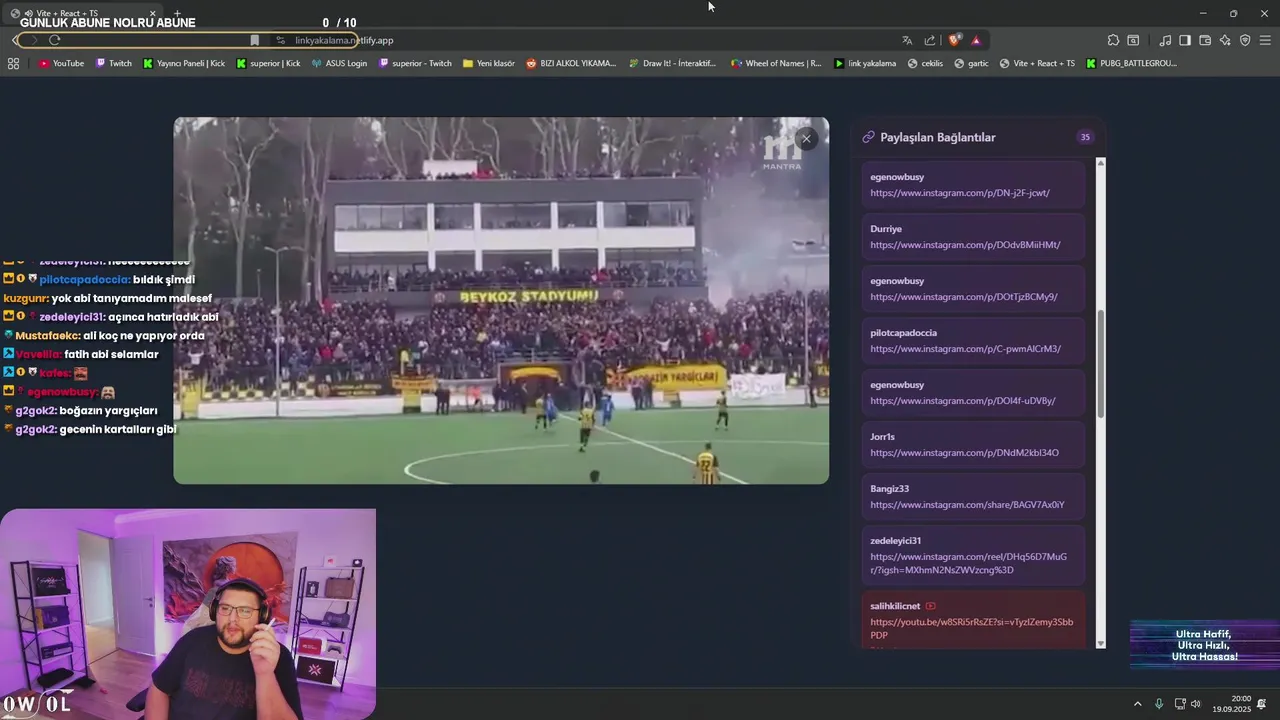Open the Twitch bookmark

click(114, 63)
